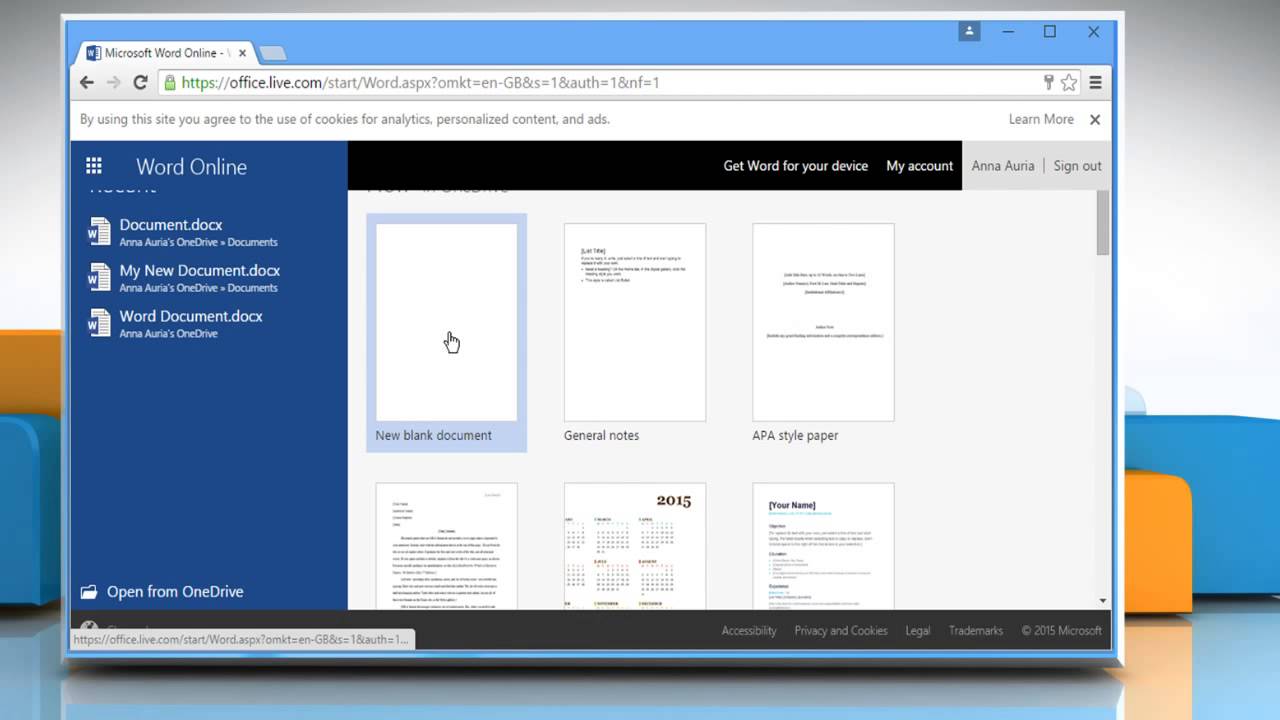Click the Chrome user profile icon

969,32
